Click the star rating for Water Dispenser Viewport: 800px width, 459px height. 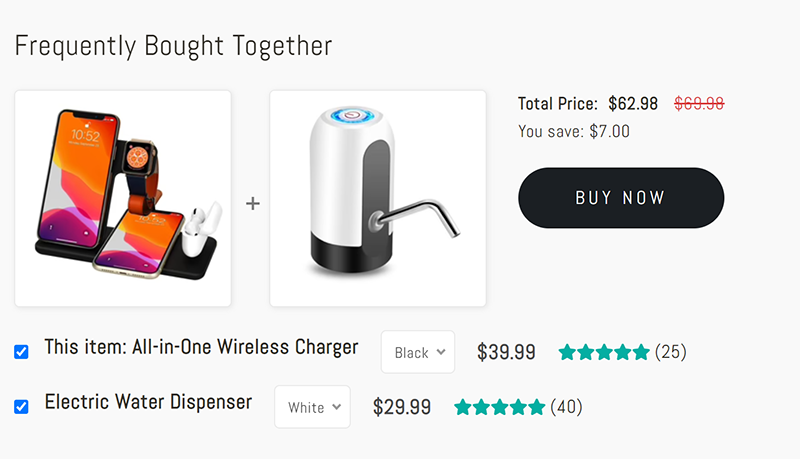coord(499,407)
